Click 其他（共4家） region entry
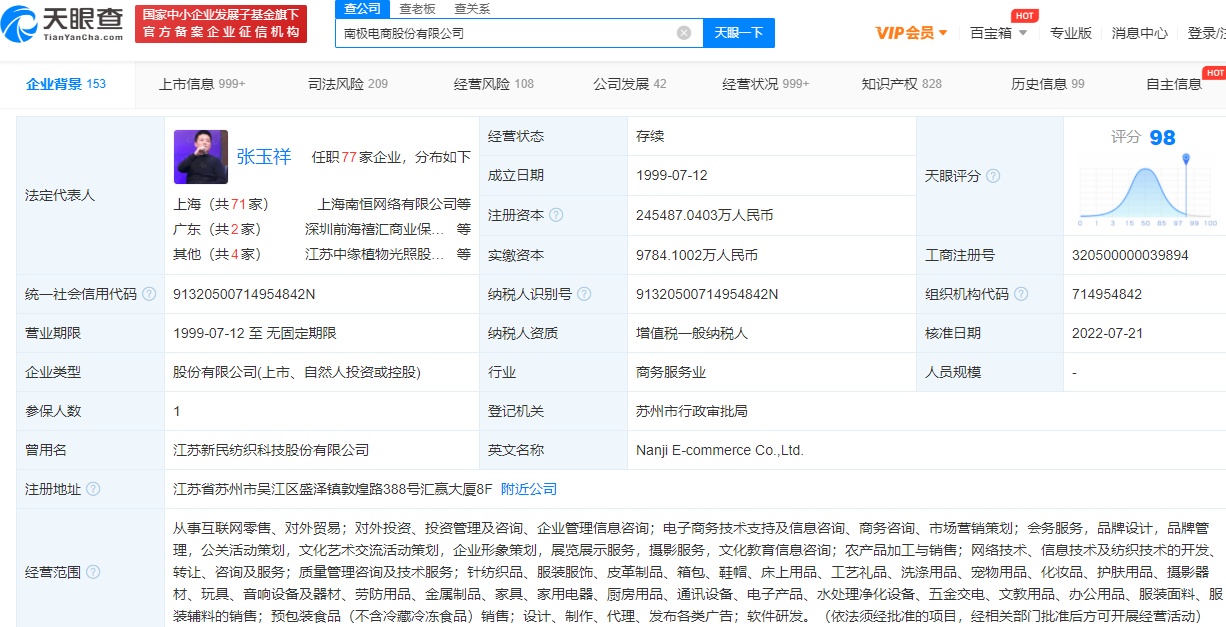 coord(217,254)
